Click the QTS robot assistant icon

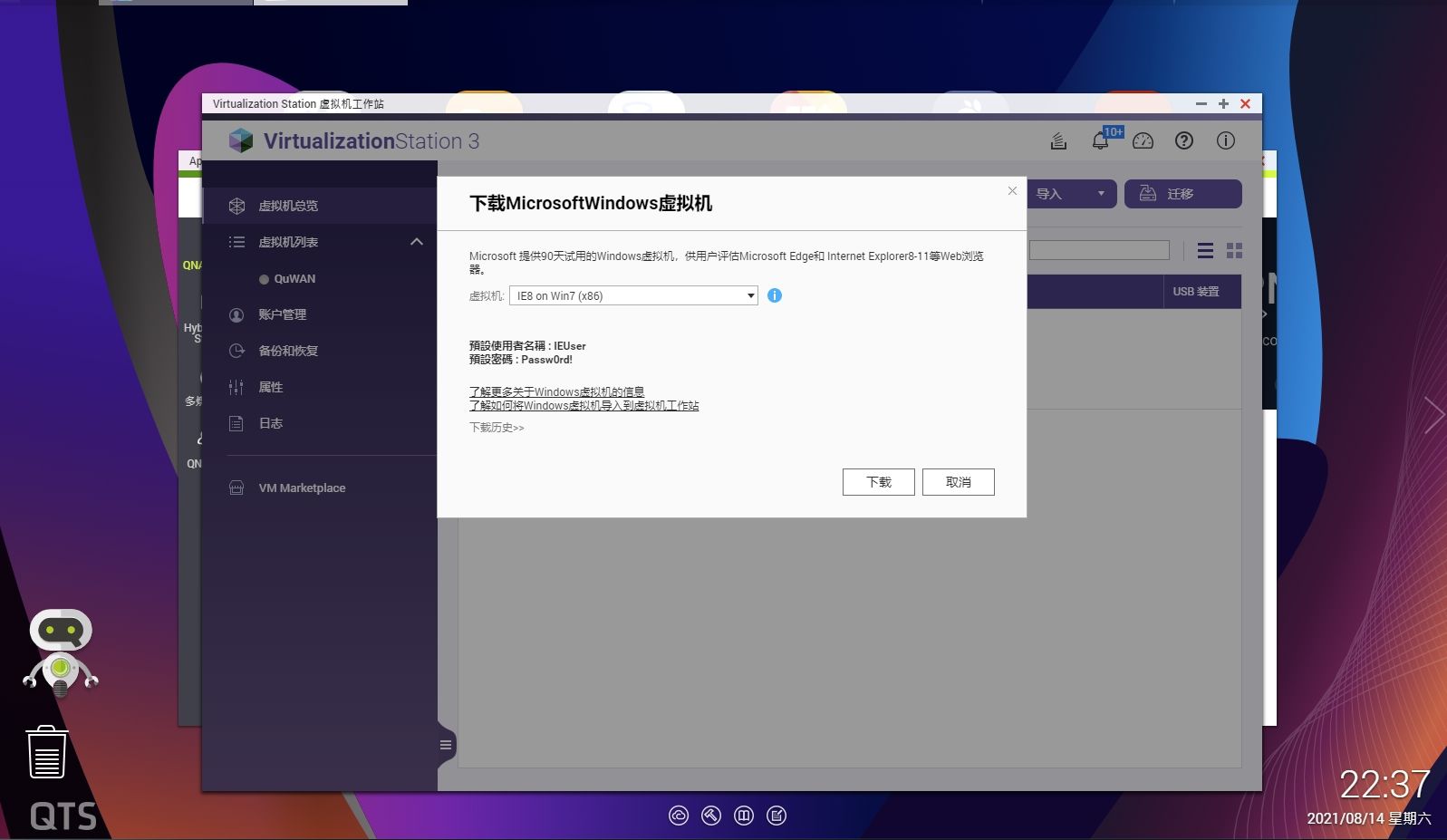click(x=61, y=652)
